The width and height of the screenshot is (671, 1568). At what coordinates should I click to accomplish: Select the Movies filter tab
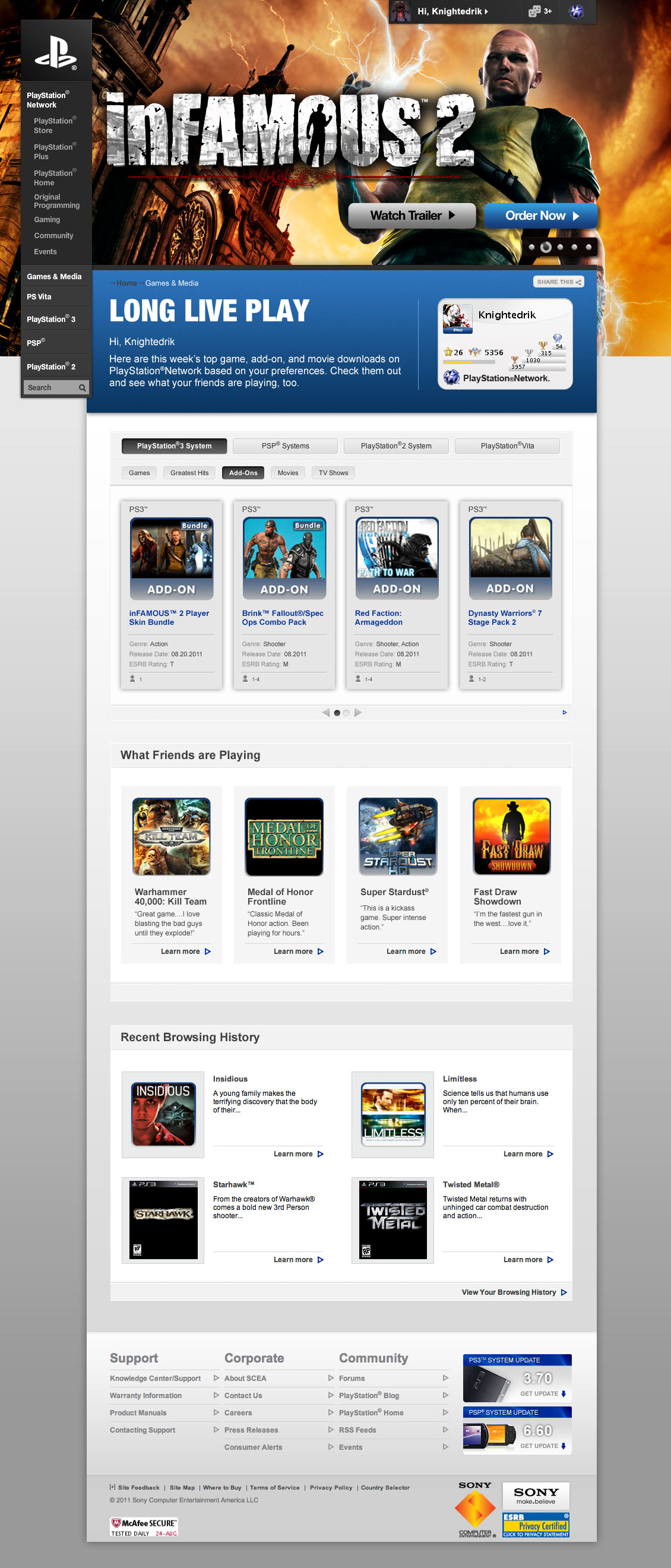click(x=288, y=473)
